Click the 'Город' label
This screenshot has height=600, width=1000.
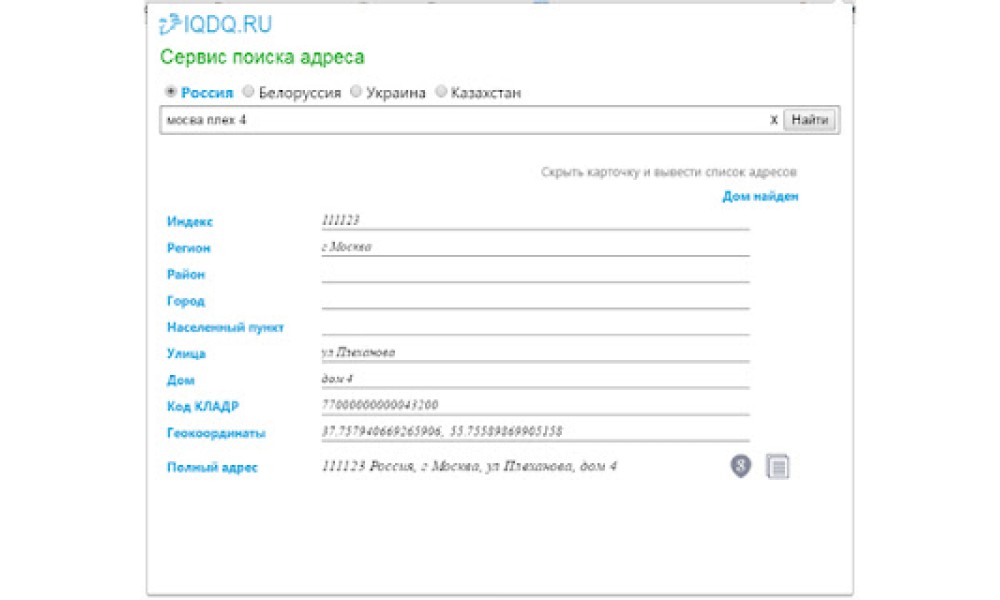click(186, 301)
